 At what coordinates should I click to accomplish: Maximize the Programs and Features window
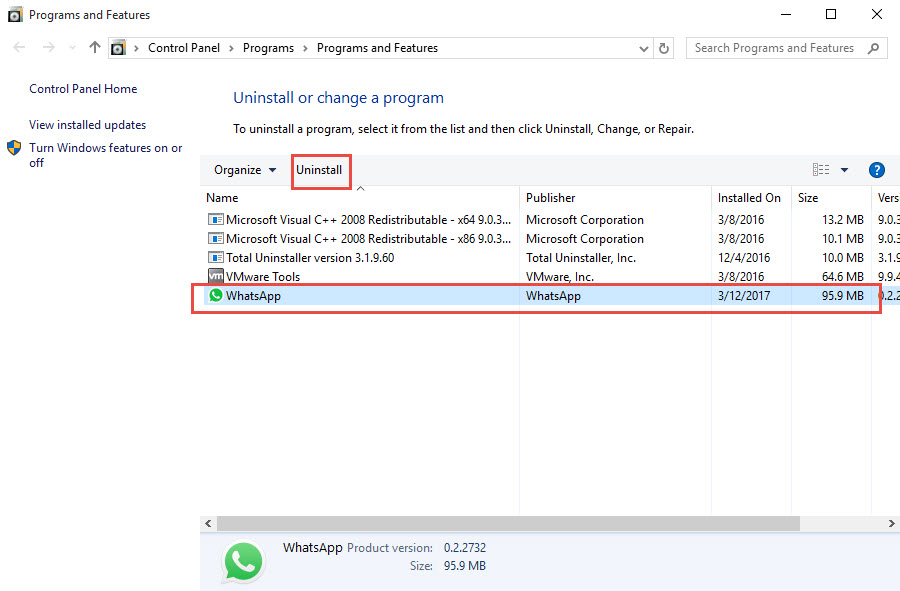click(x=831, y=14)
